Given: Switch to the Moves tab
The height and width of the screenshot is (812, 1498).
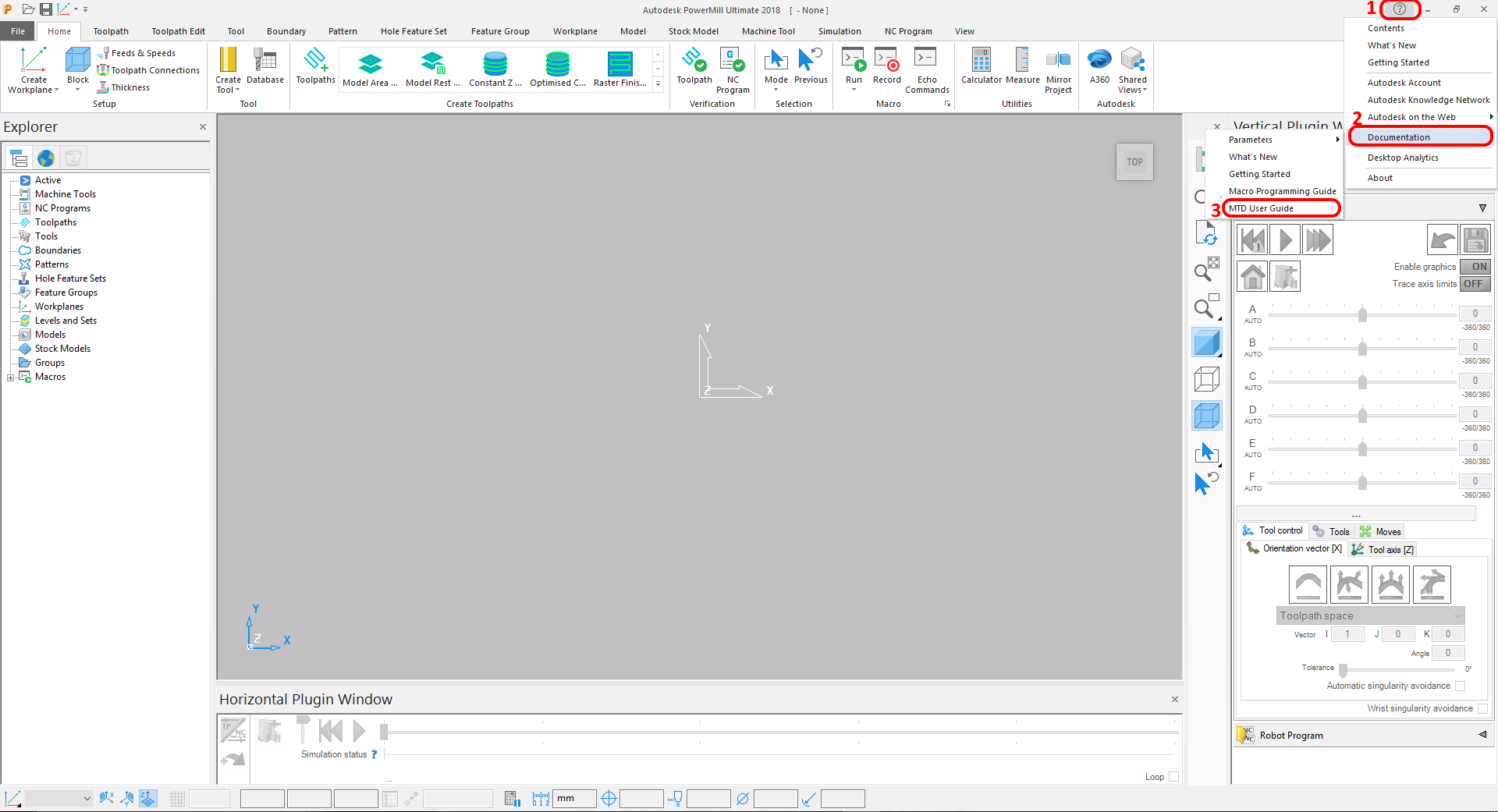Looking at the screenshot, I should [x=1380, y=531].
